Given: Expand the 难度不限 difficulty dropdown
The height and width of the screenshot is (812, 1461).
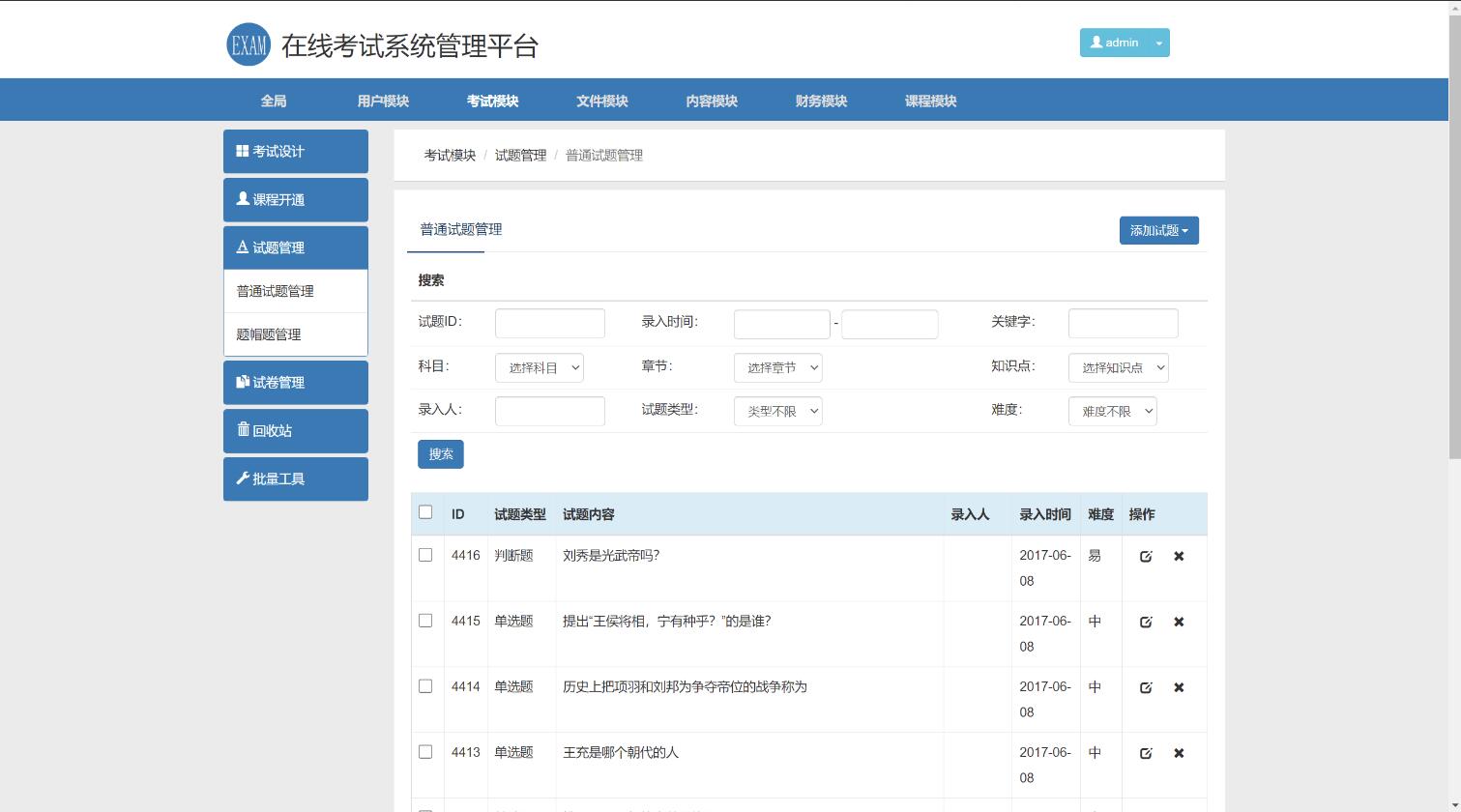Looking at the screenshot, I should coord(1112,412).
